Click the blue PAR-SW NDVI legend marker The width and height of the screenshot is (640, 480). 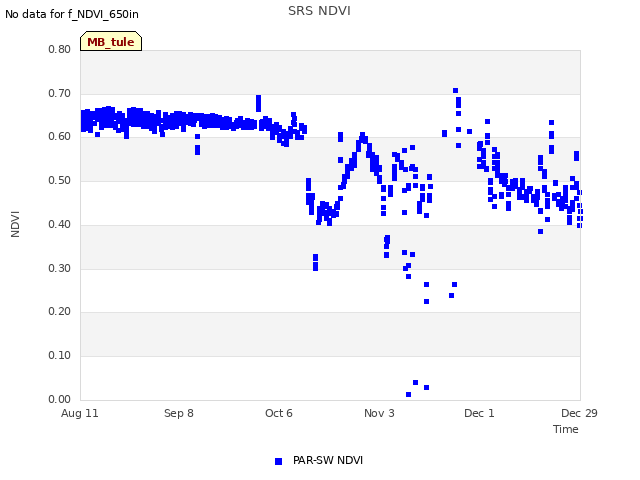(278, 461)
